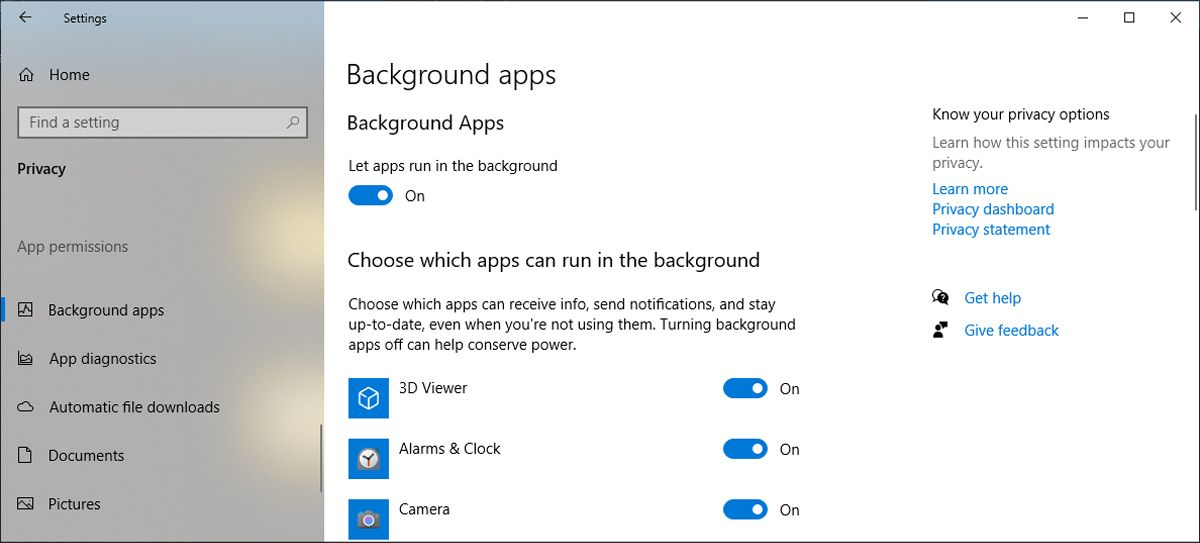This screenshot has height=543, width=1200.
Task: Turn off Let apps run in background
Action: (371, 196)
